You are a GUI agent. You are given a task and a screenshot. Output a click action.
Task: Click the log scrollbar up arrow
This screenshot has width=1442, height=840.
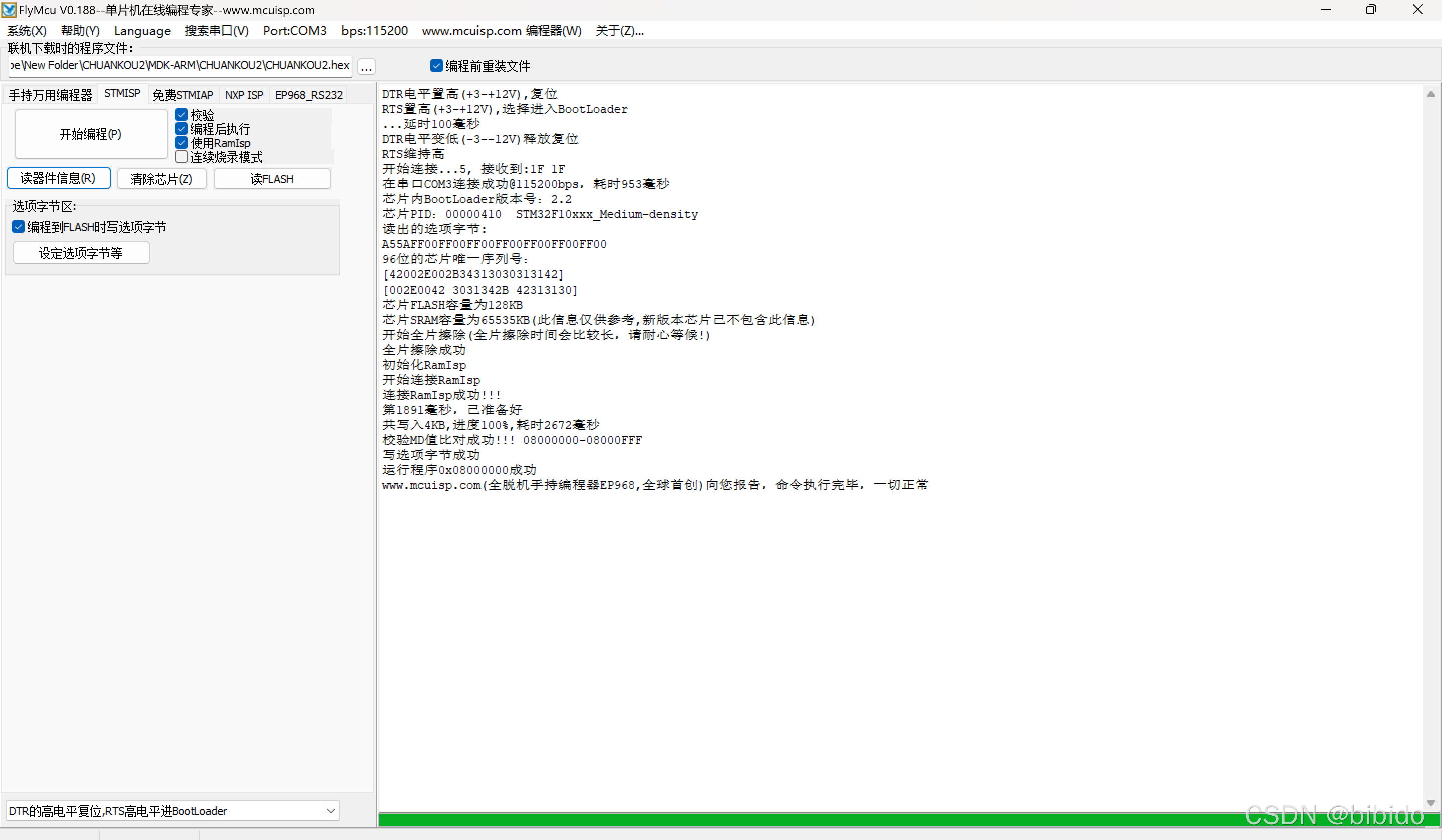1430,94
